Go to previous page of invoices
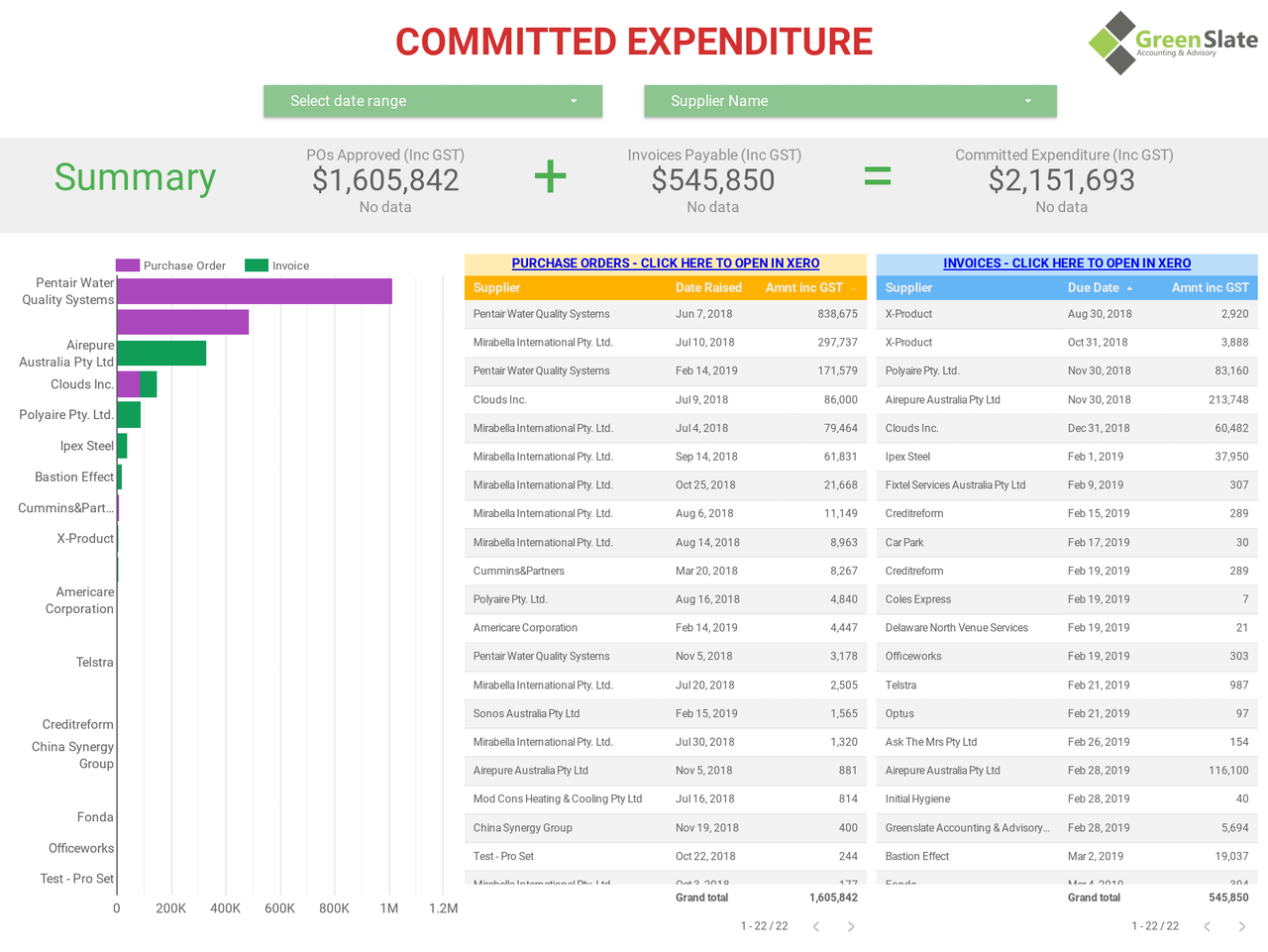 pos(1208,926)
